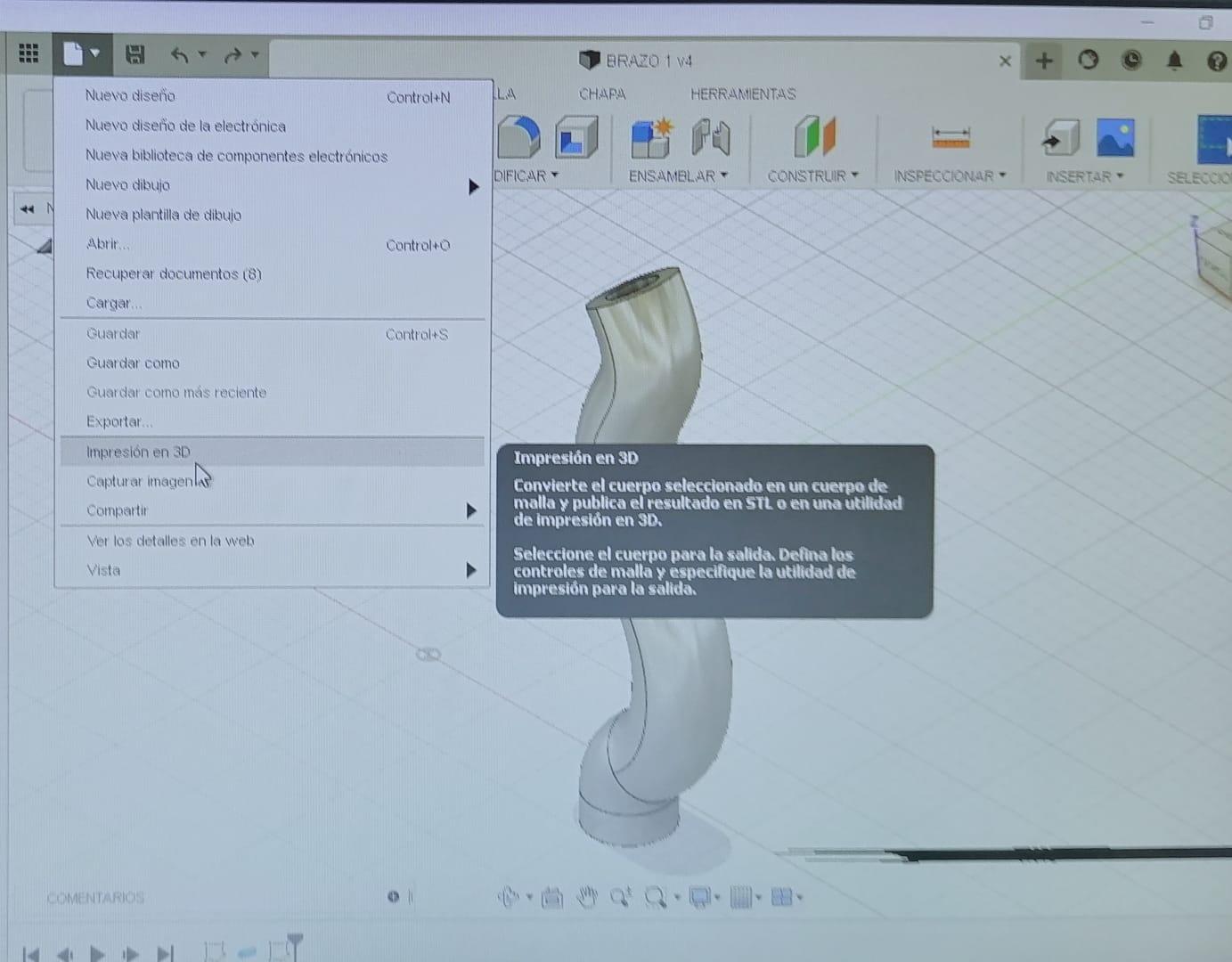Open the Help question mark icon
Image resolution: width=1232 pixels, height=962 pixels.
(1217, 61)
